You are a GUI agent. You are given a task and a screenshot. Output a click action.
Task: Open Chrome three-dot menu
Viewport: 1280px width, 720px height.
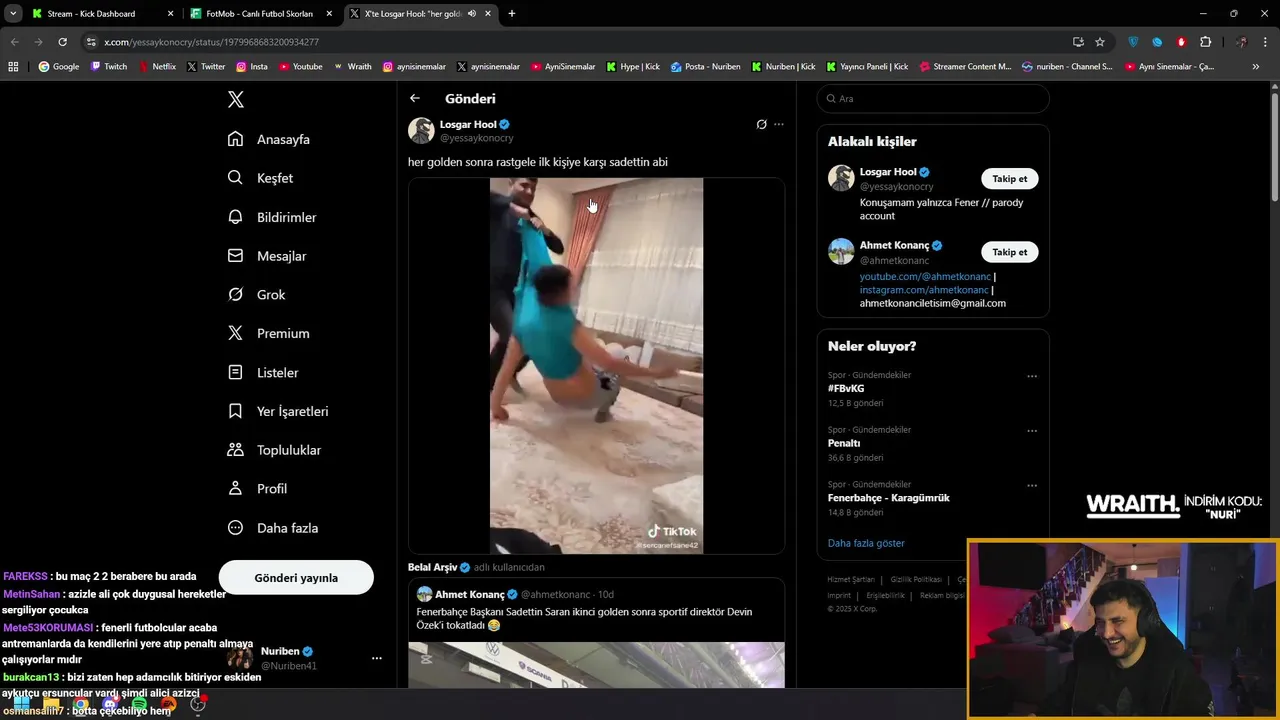(x=1266, y=42)
